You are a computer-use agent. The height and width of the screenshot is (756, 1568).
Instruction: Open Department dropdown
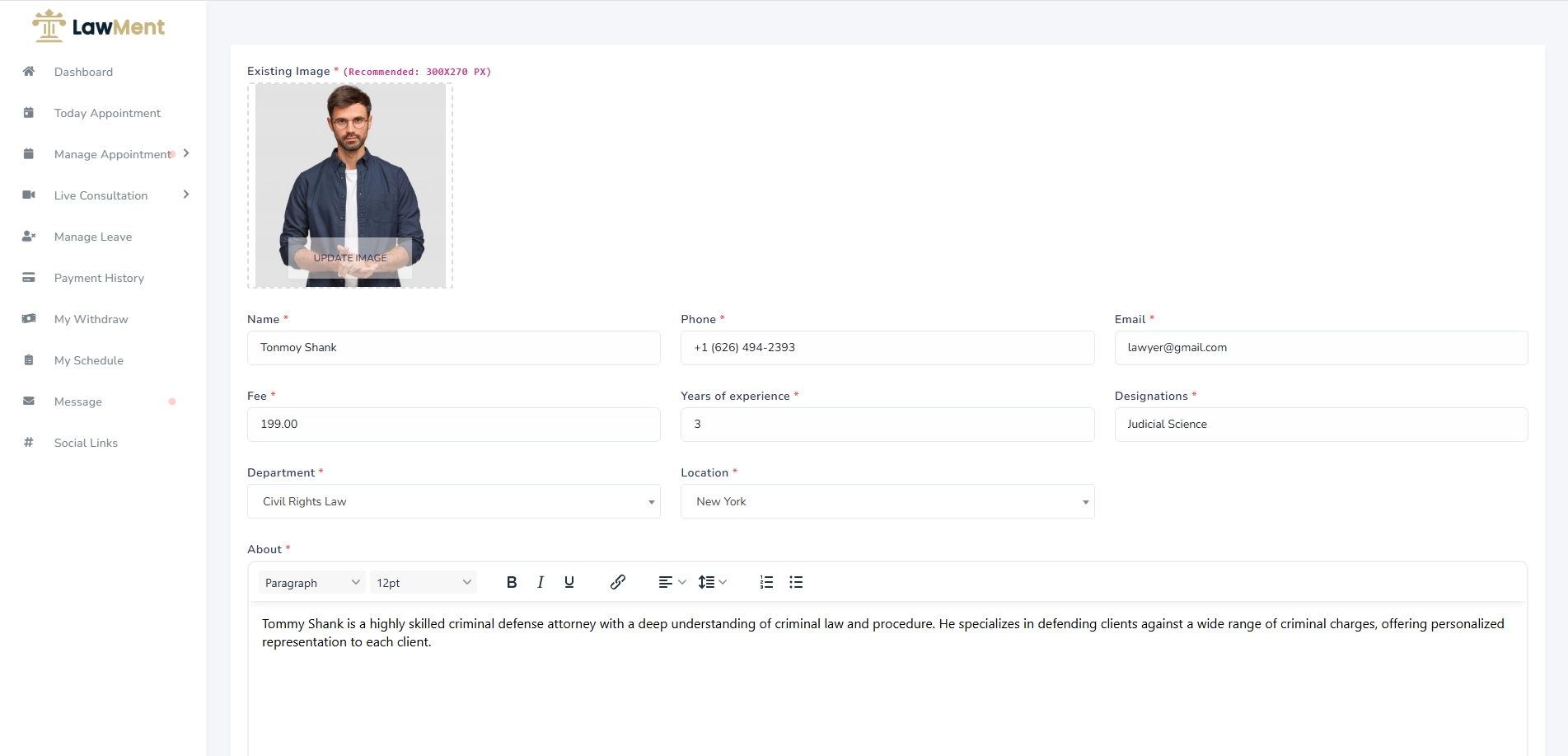tap(454, 501)
